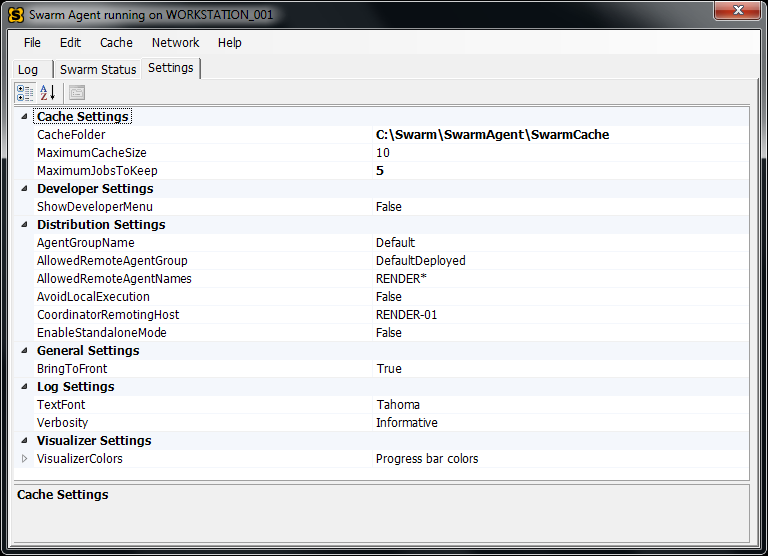Select the MaximumJobsToKeep property

pyautogui.click(x=97, y=170)
